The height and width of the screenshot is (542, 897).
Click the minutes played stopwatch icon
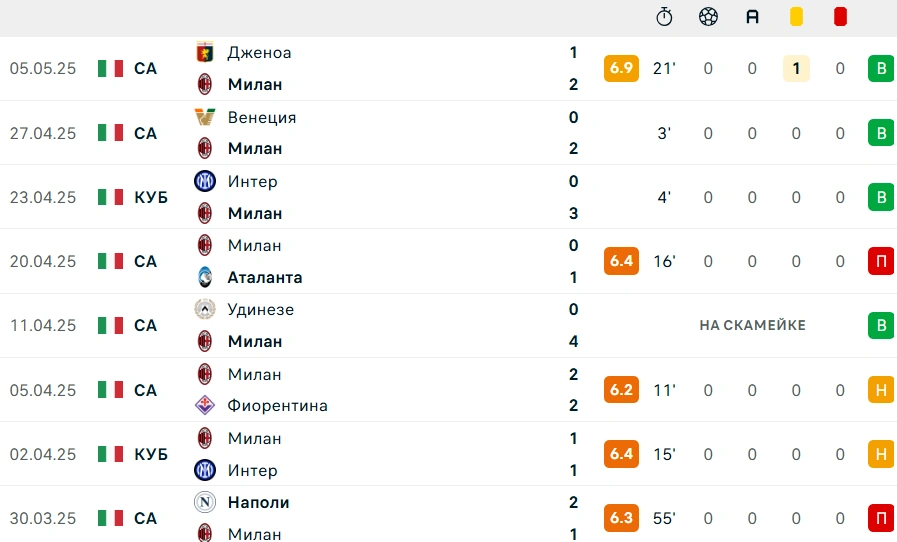(x=664, y=17)
